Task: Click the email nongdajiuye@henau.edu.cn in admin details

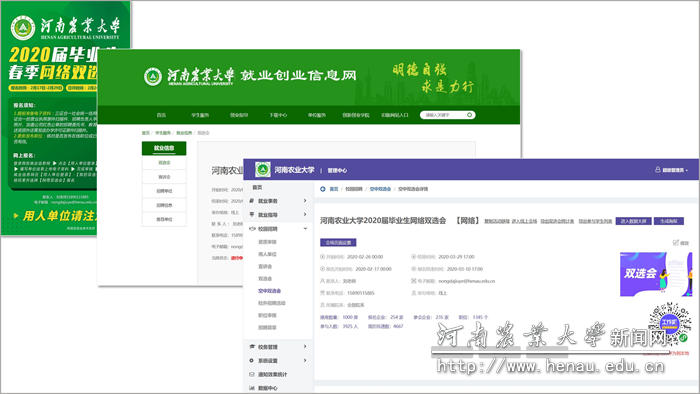Action: (467, 281)
